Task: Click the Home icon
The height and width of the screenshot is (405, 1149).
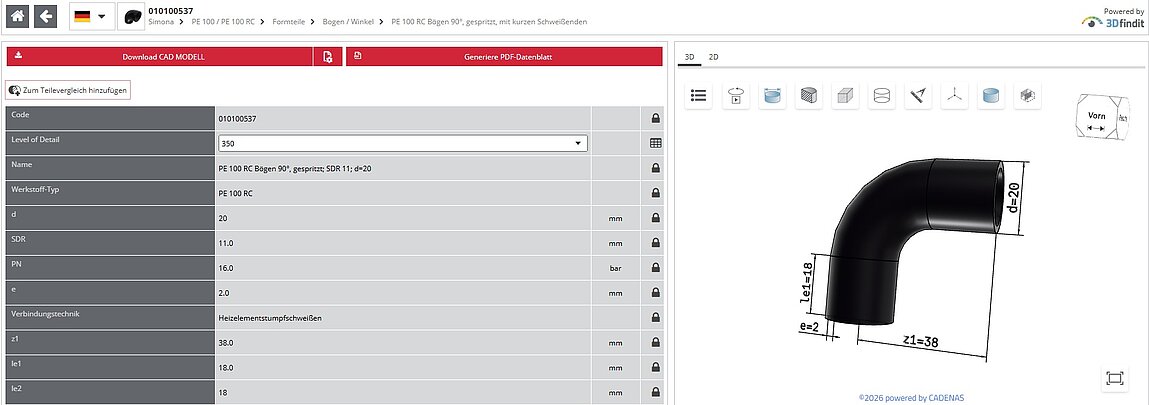Action: tap(18, 16)
